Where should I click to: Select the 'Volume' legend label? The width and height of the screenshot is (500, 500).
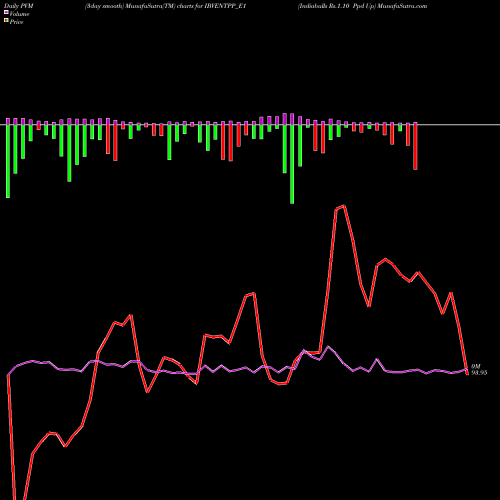(x=19, y=14)
